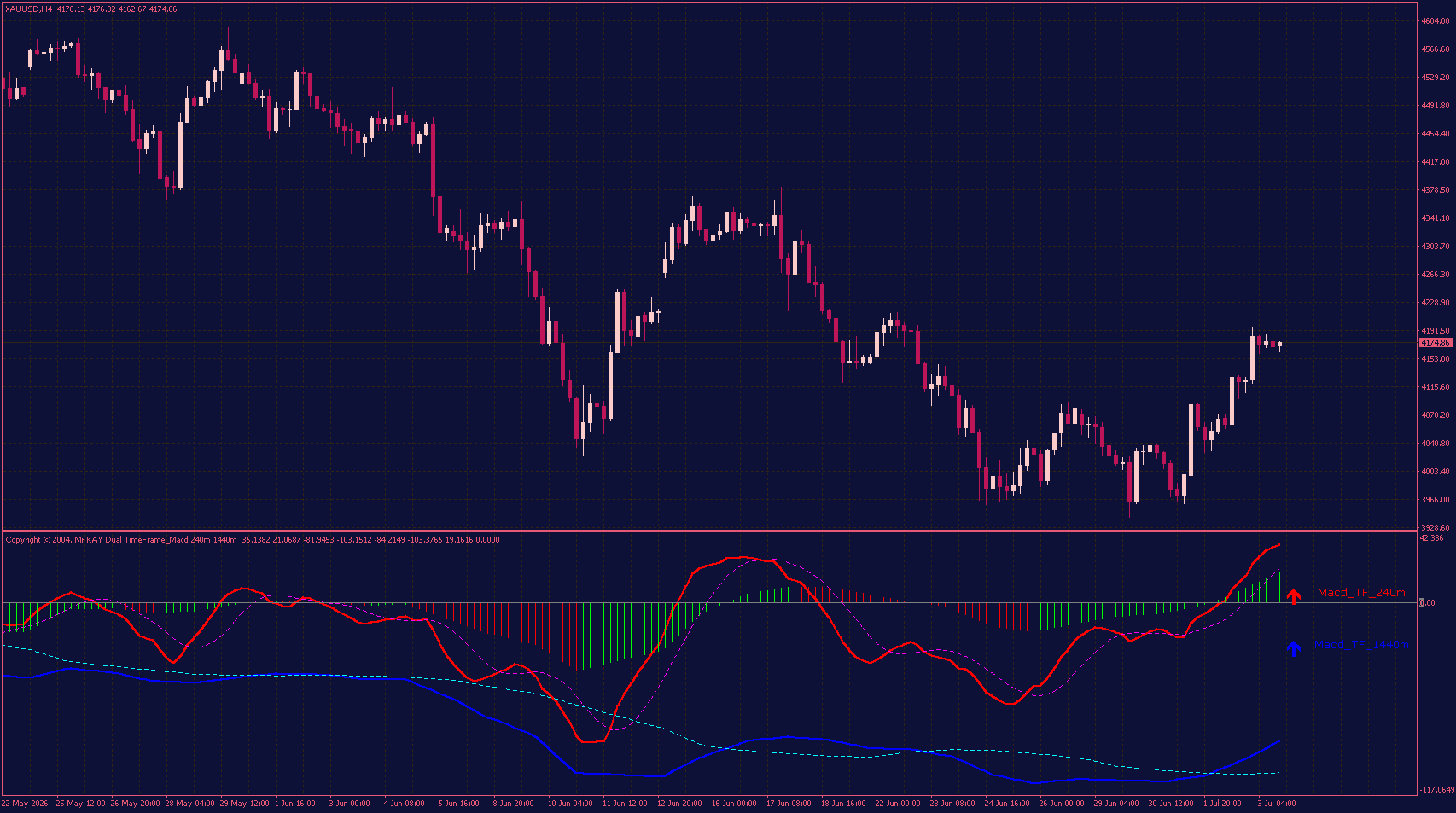1456x813 pixels.
Task: Click the 23 Jun 08:00 time axis label
Action: coord(952,804)
